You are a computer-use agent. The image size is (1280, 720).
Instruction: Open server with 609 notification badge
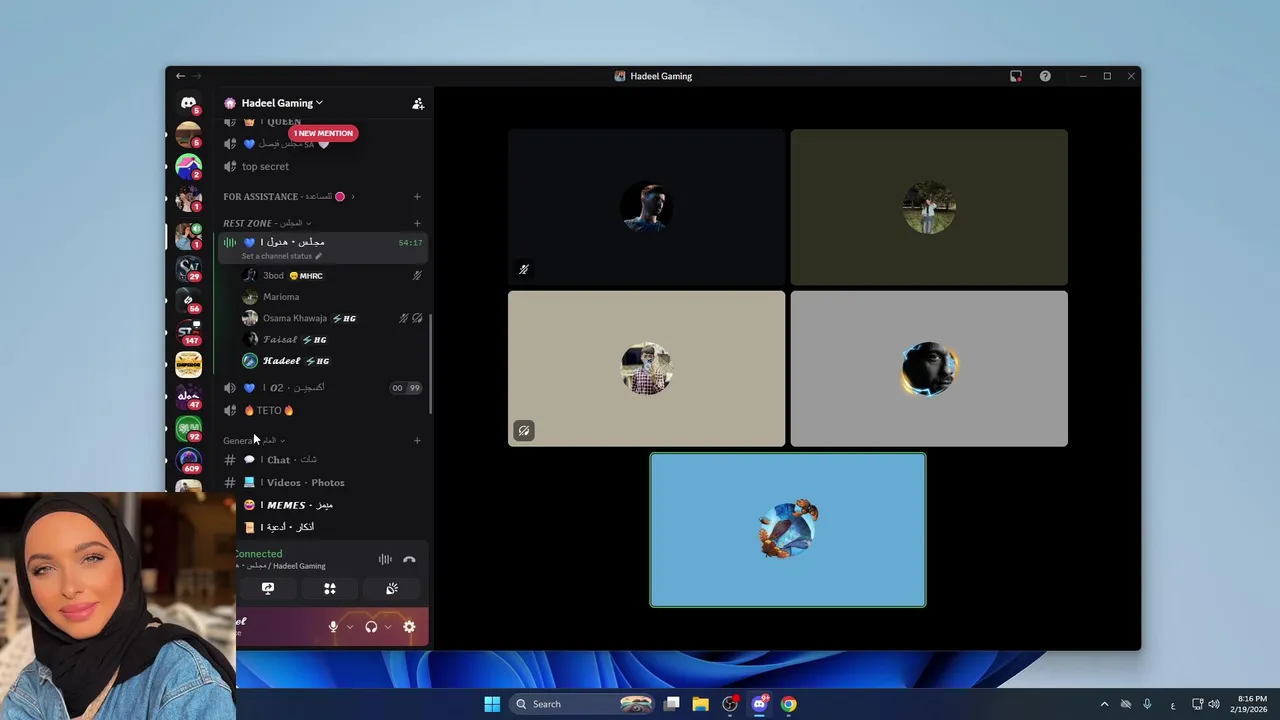(188, 460)
